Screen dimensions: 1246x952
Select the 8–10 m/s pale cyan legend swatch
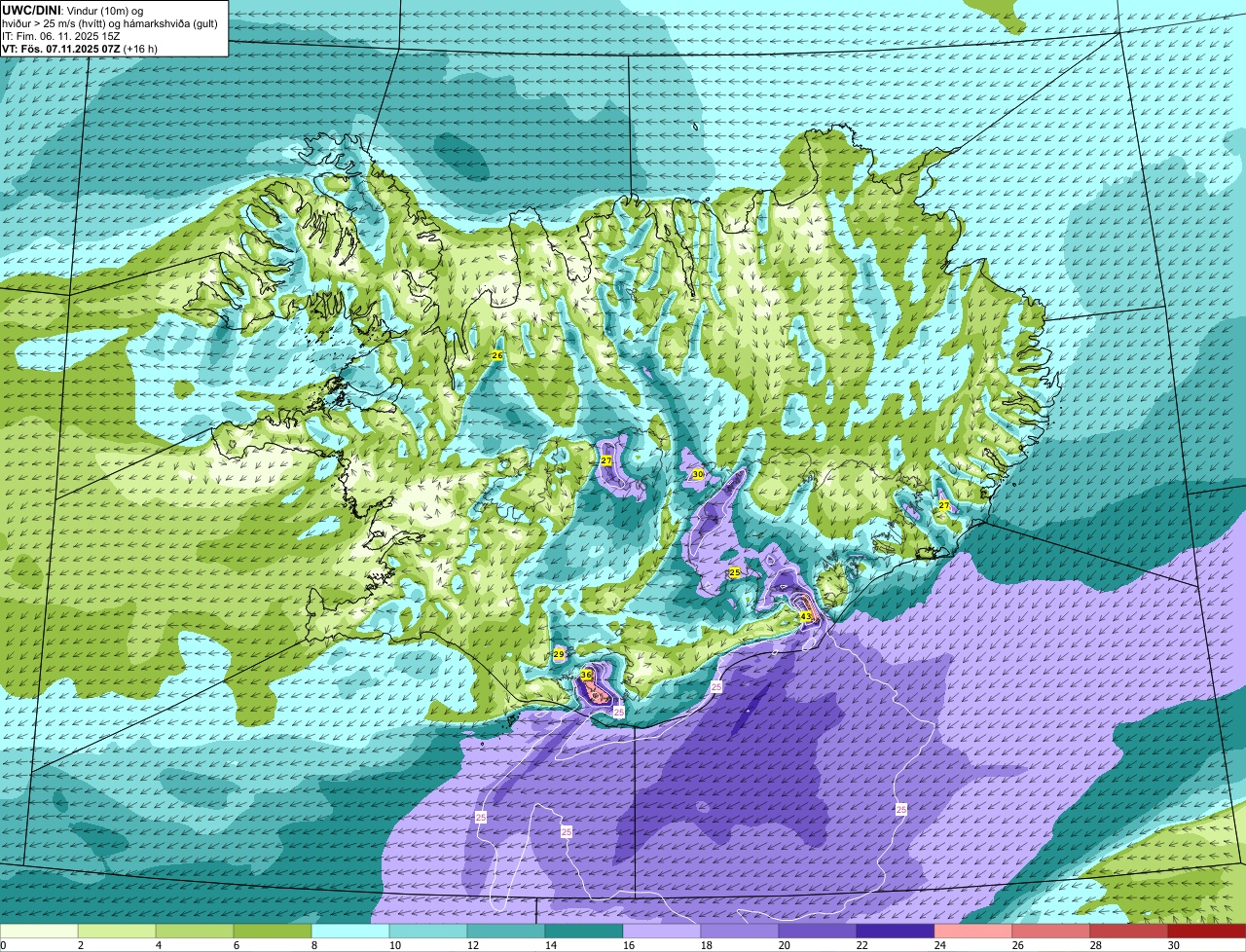tap(350, 931)
